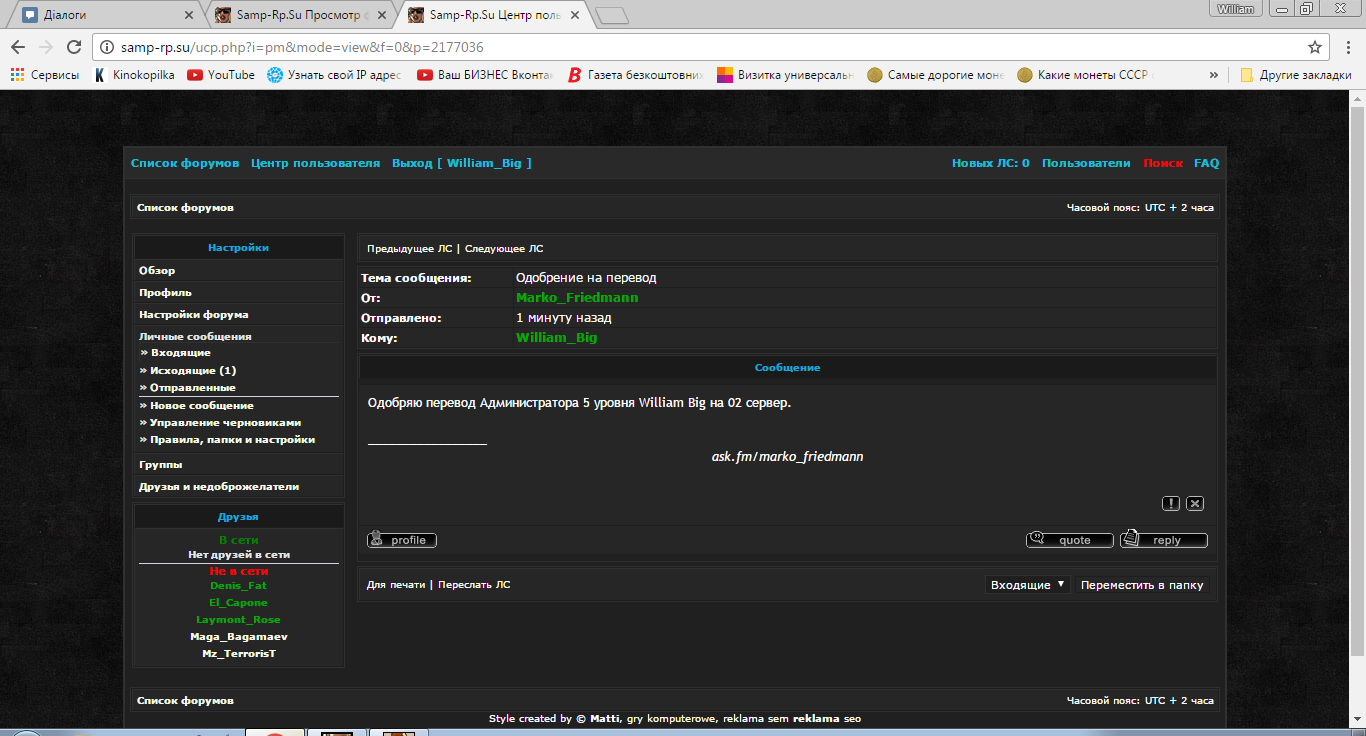Image resolution: width=1366 pixels, height=736 pixels.
Task: Click the report message exclamation icon
Action: [x=1171, y=504]
